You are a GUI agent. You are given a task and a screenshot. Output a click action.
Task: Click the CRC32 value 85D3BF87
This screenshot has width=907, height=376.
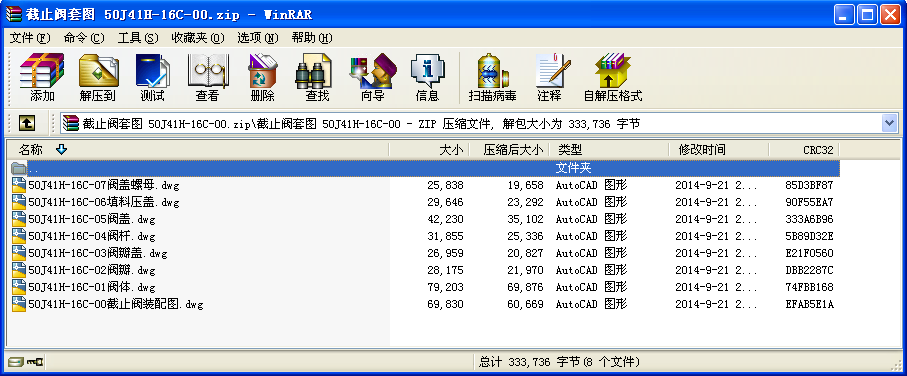click(x=809, y=186)
